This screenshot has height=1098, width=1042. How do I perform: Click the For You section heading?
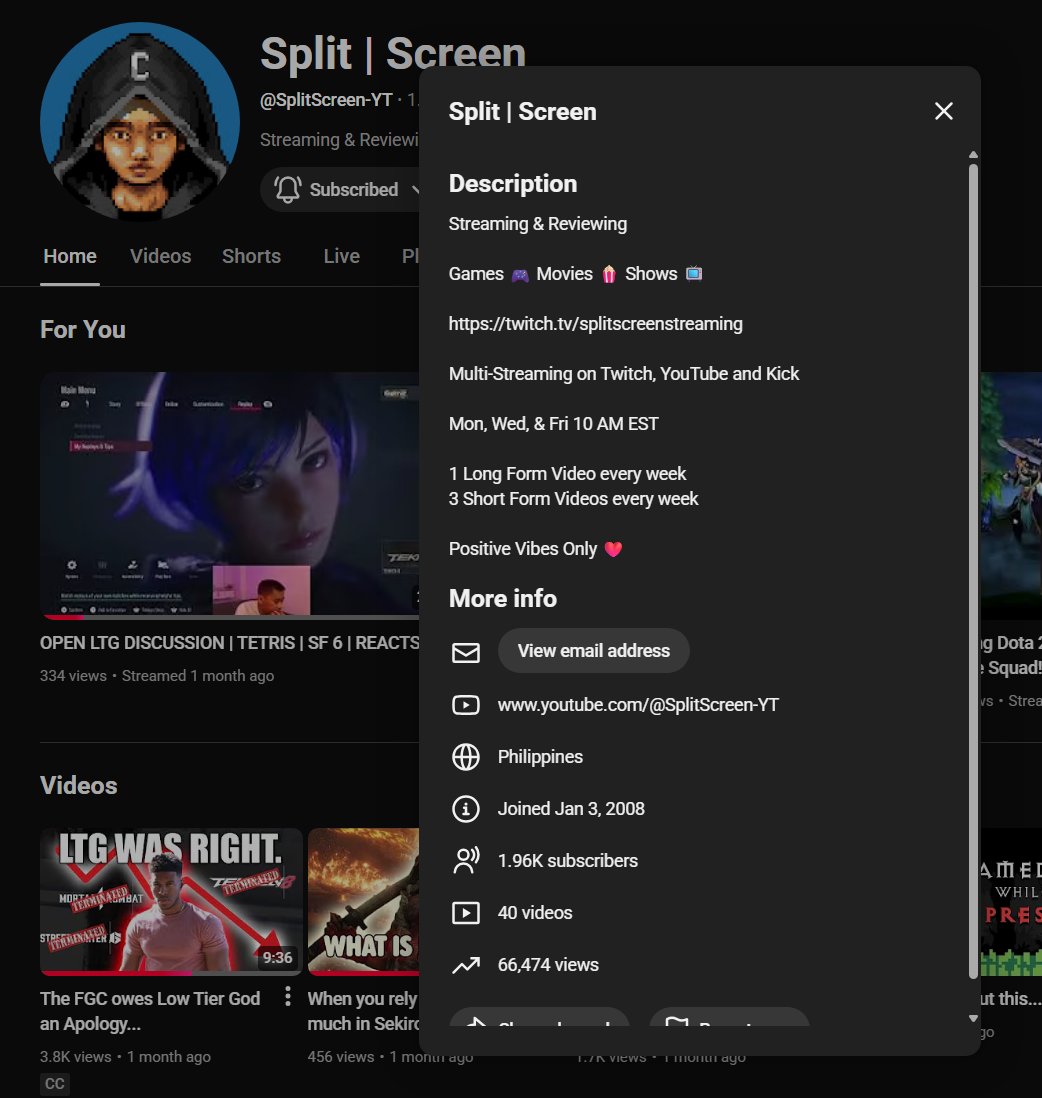click(x=83, y=329)
